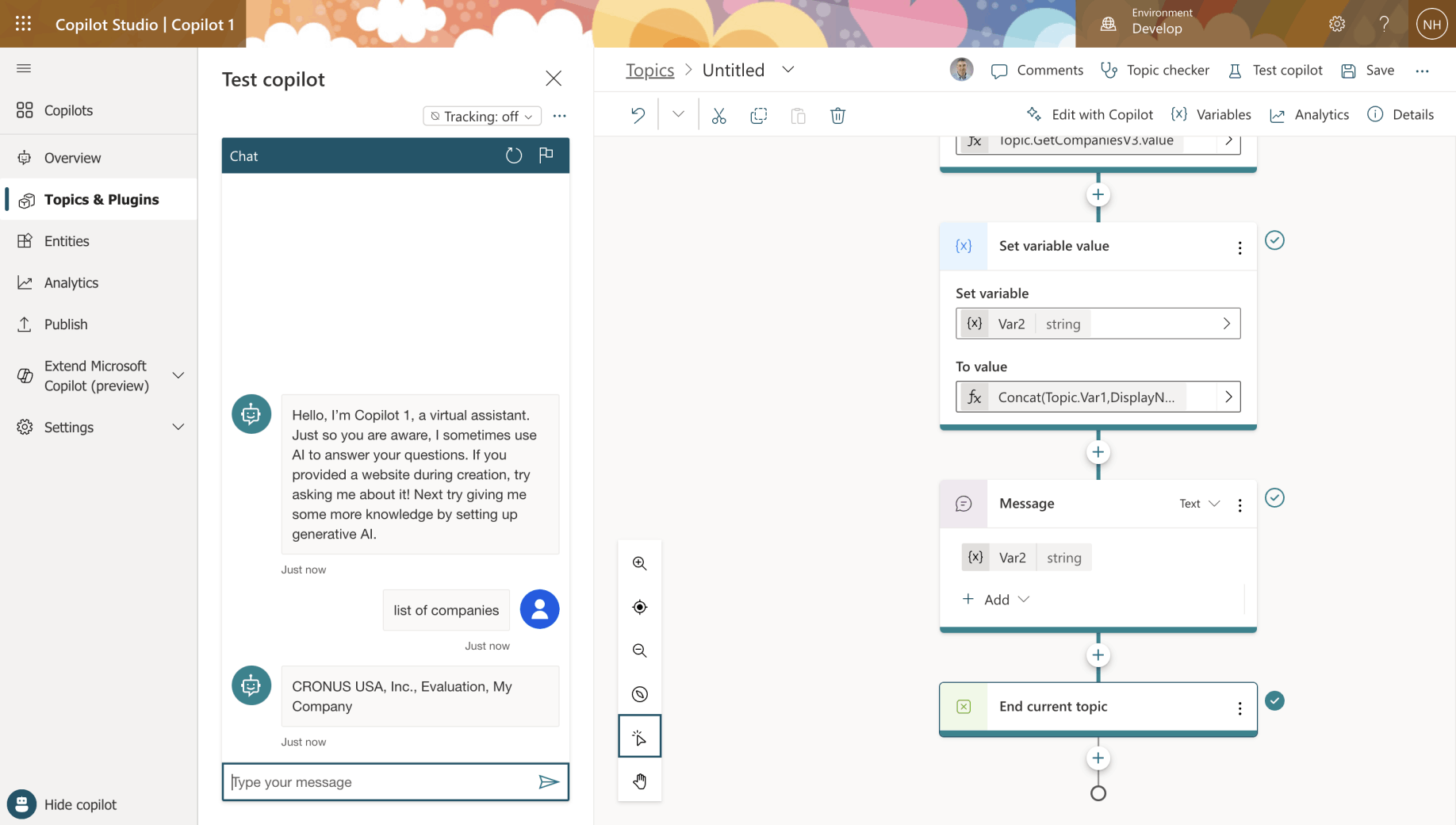1456x825 pixels.
Task: Open Set variable value node menu
Action: (x=1240, y=247)
